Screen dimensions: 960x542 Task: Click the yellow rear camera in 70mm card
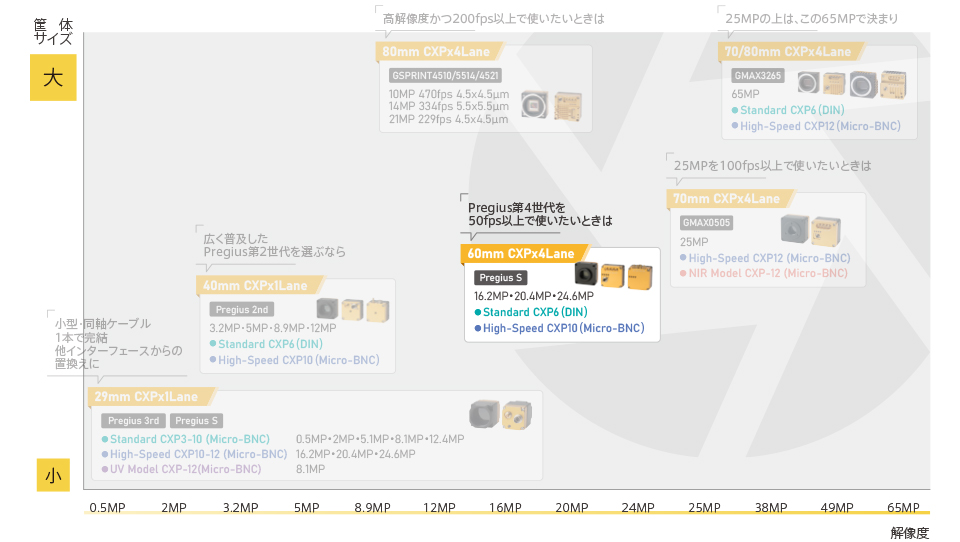pos(826,231)
